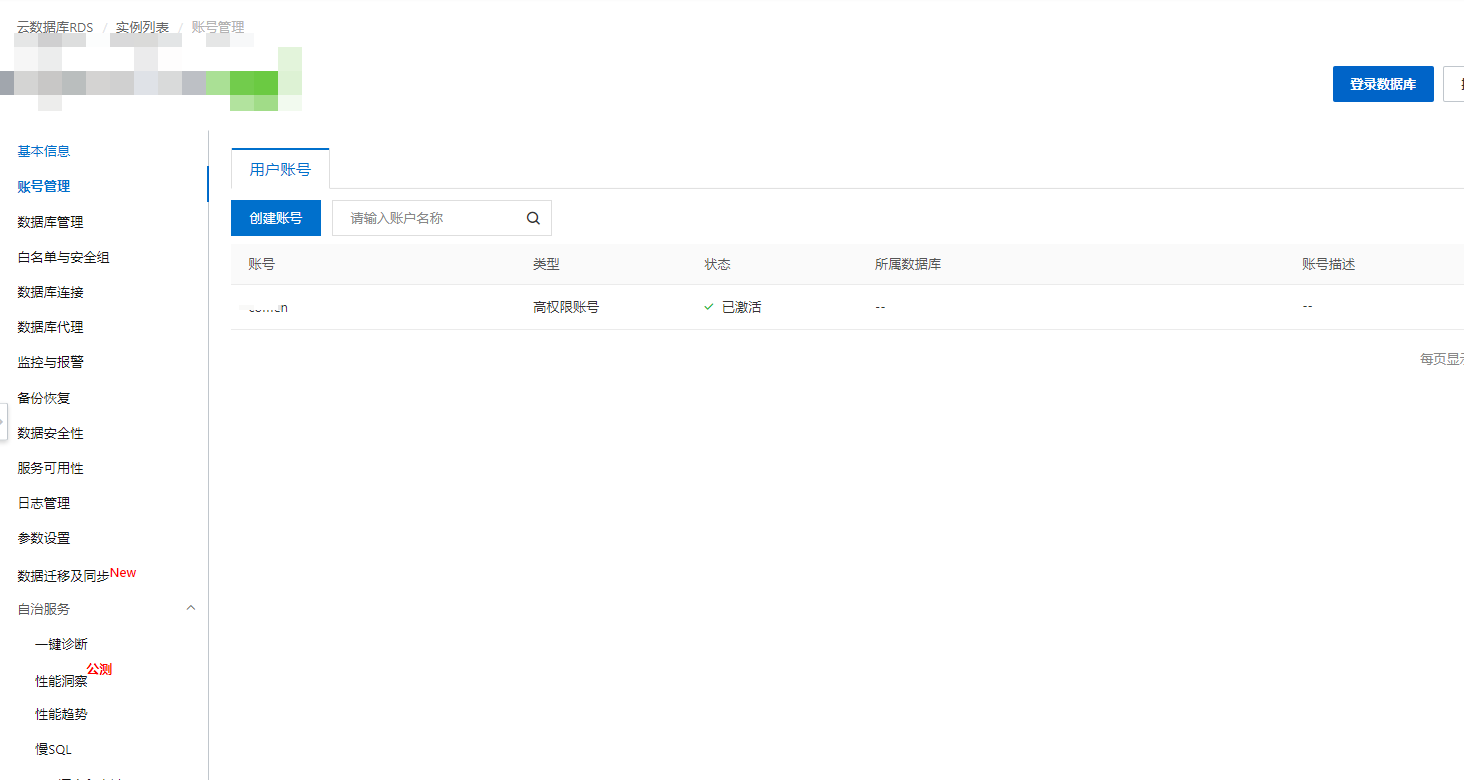The height and width of the screenshot is (780, 1464).
Task: Navigate to 数据库连接
Action: [50, 292]
